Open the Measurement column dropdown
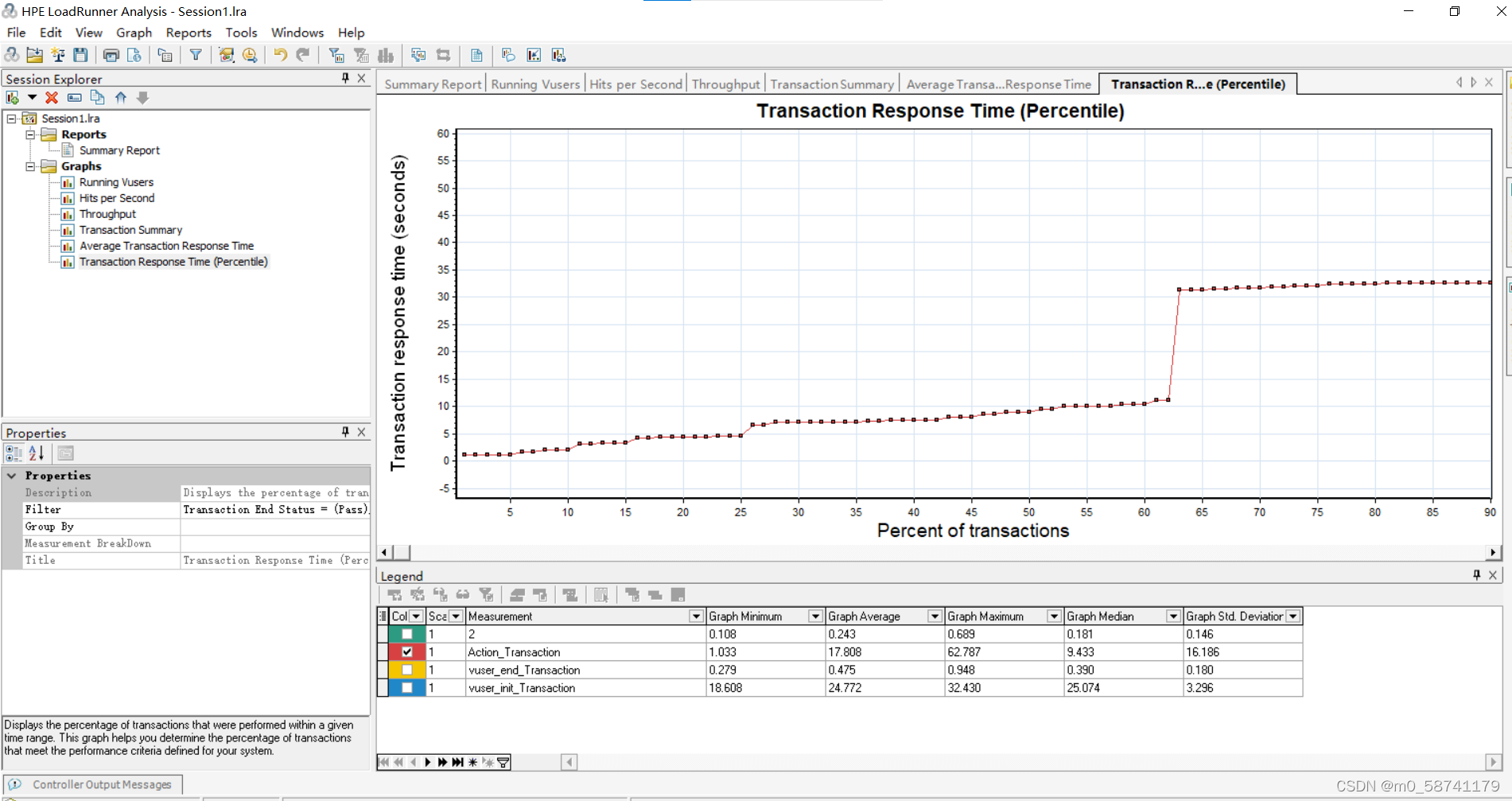The width and height of the screenshot is (1512, 801). [696, 616]
